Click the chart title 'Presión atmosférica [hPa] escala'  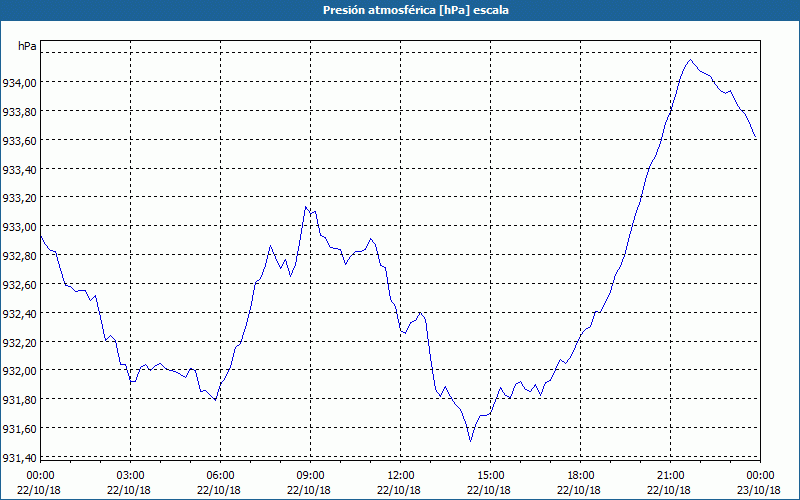coord(416,10)
